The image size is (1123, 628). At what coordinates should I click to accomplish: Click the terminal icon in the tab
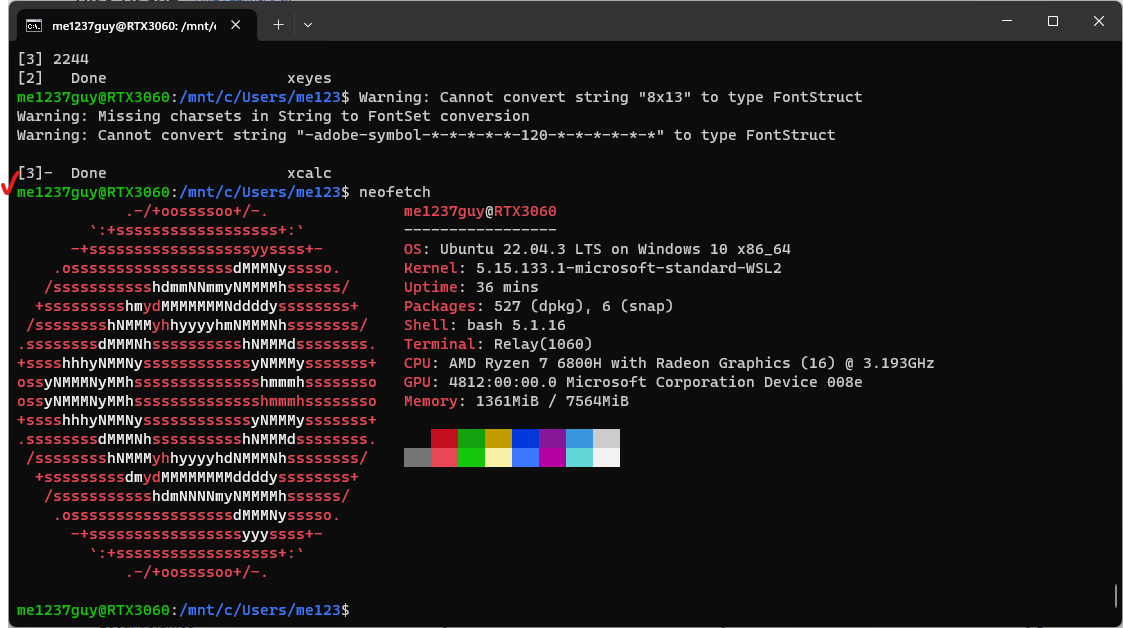pyautogui.click(x=34, y=26)
